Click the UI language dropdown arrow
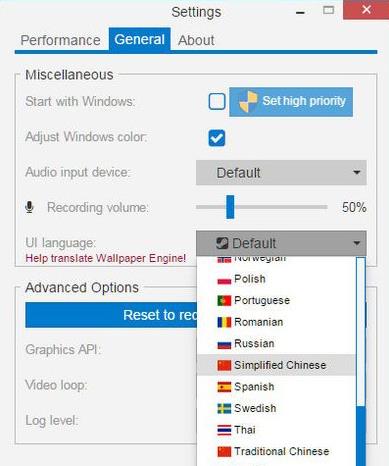This screenshot has width=389, height=466. click(356, 243)
